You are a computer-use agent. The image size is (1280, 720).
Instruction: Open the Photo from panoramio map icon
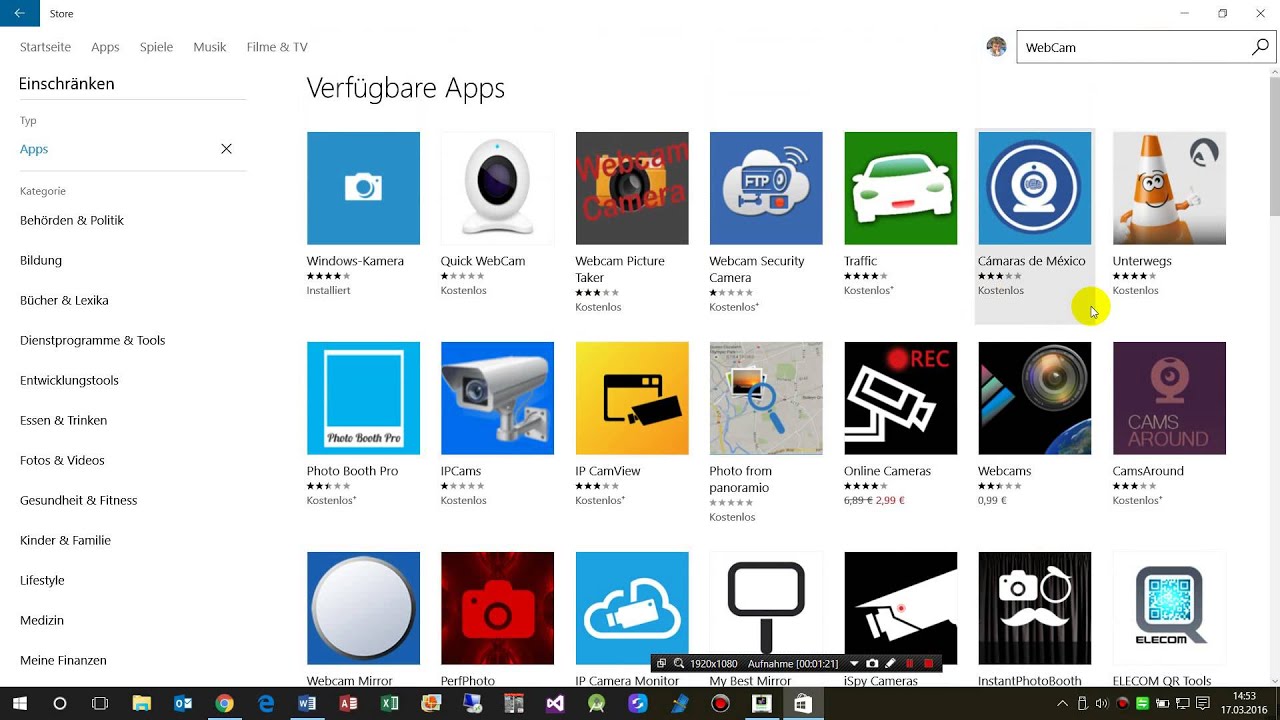tap(766, 398)
